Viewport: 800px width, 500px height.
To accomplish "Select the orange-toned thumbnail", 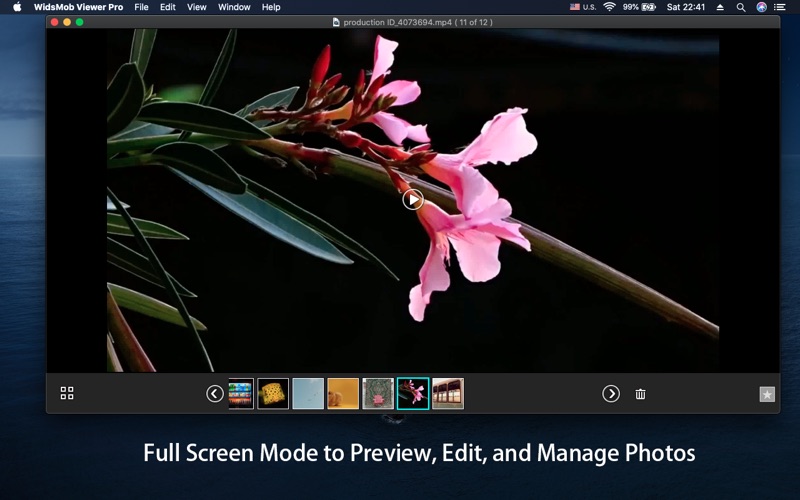I will [343, 394].
